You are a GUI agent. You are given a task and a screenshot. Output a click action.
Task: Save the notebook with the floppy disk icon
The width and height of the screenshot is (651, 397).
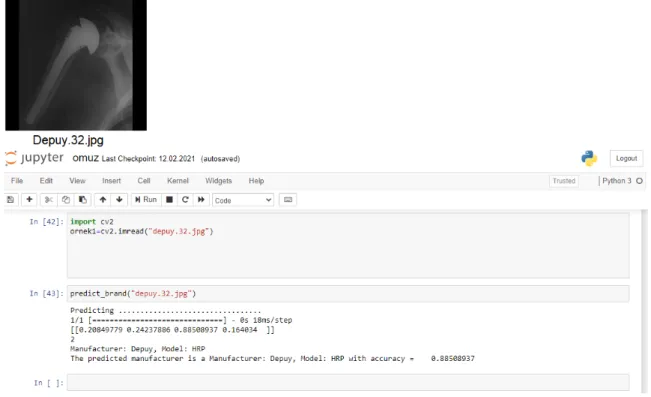(11, 200)
